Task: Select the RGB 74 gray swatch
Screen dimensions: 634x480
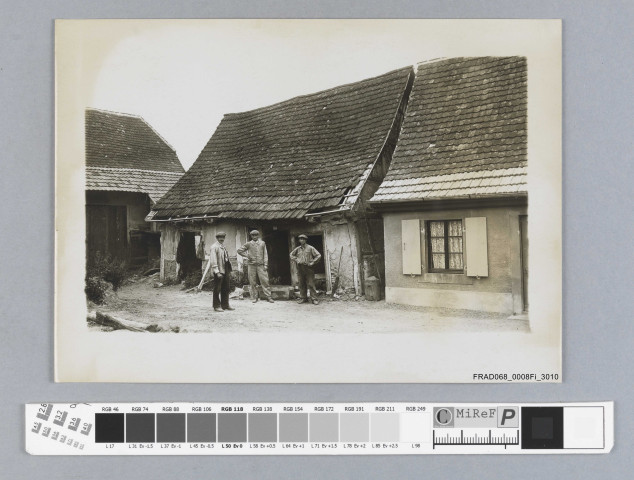Action: pos(140,428)
